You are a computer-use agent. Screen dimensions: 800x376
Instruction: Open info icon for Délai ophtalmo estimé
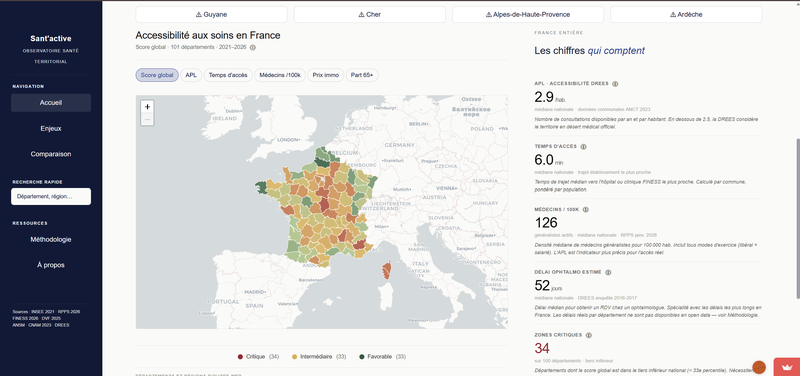[x=608, y=272]
